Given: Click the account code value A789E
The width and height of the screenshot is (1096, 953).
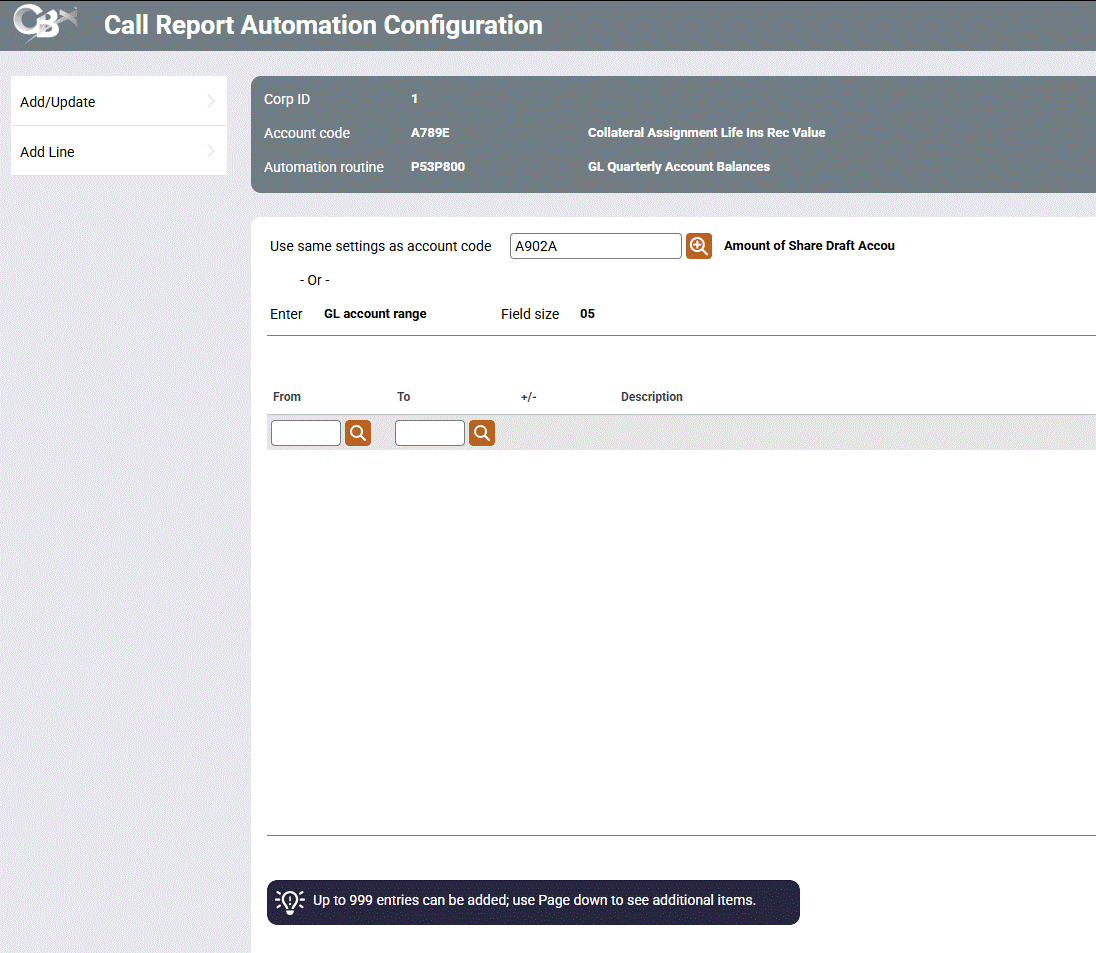Looking at the screenshot, I should [430, 133].
